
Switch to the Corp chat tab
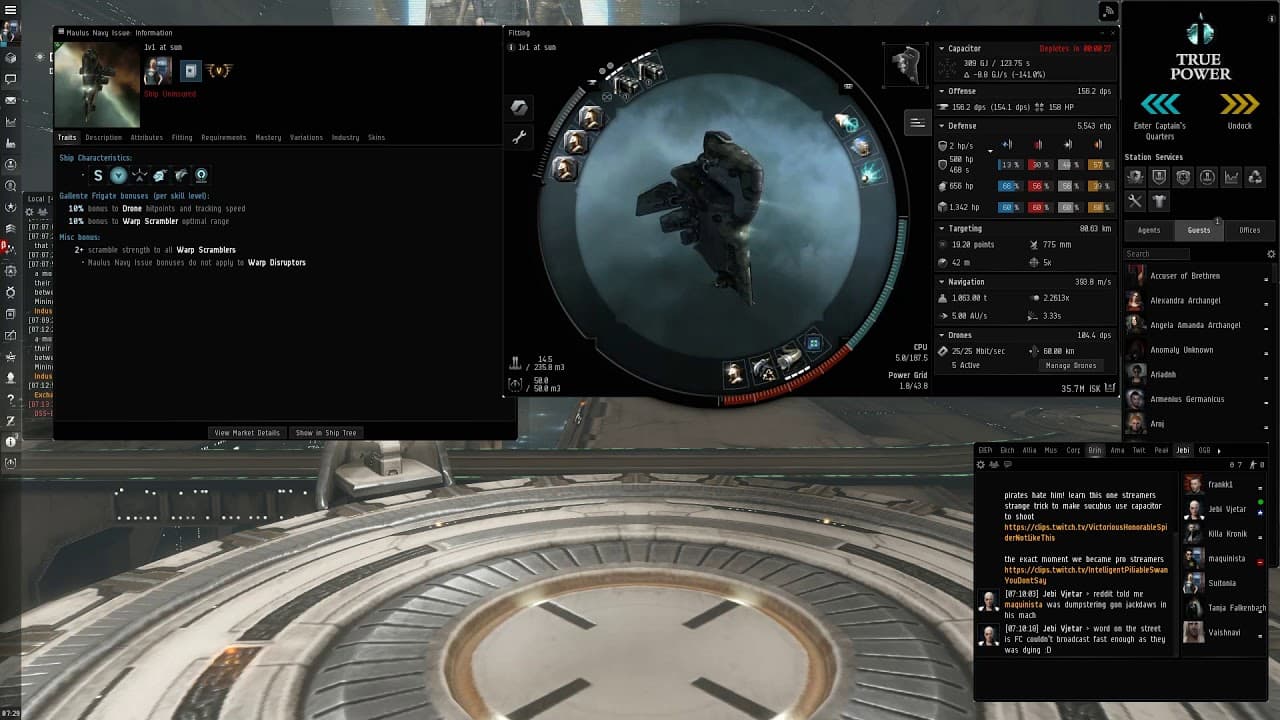coord(1073,451)
